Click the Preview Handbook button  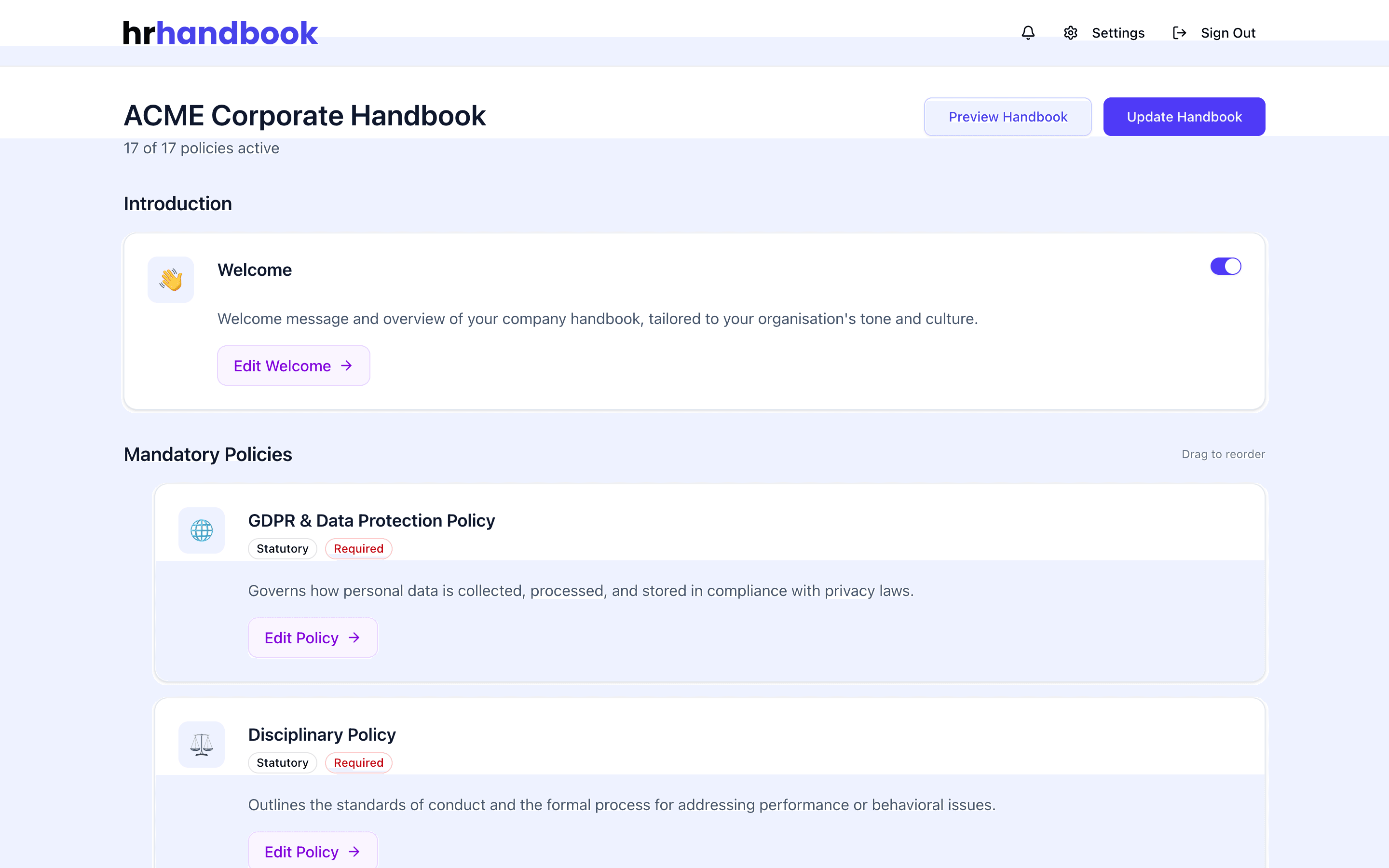(1008, 117)
